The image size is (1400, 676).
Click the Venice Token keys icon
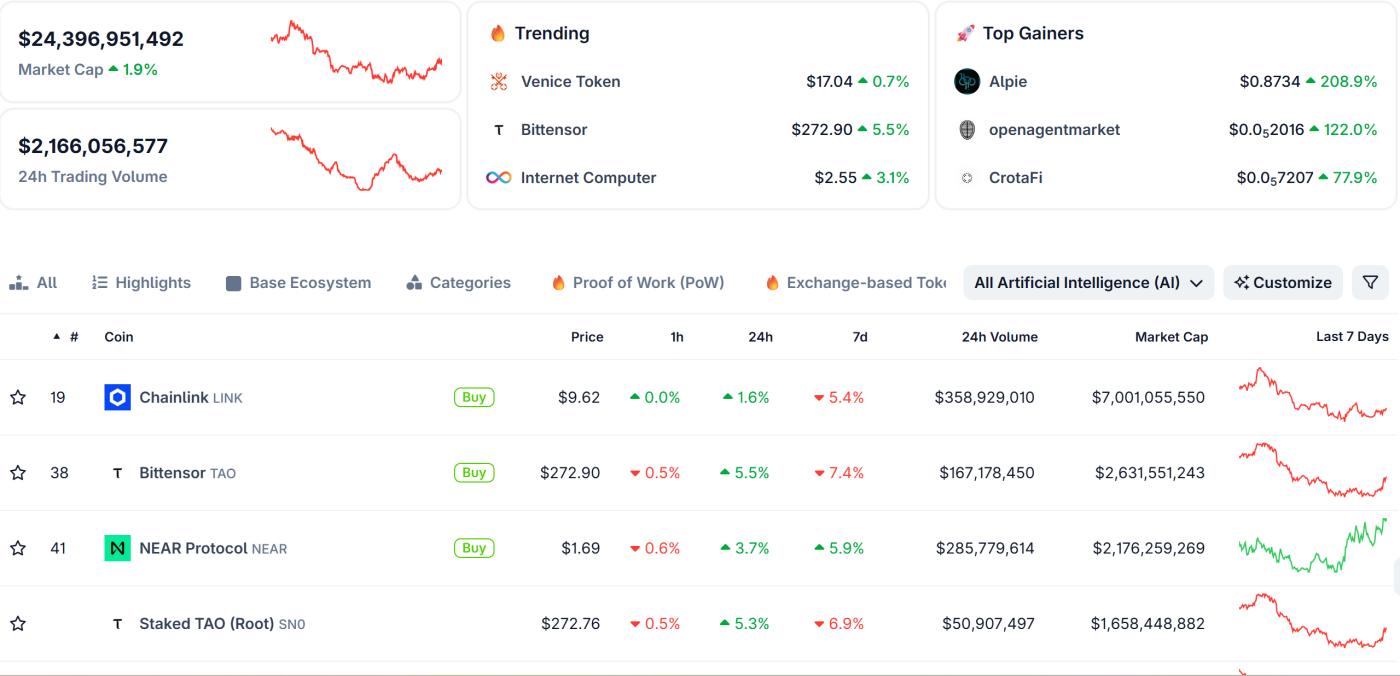(499, 82)
